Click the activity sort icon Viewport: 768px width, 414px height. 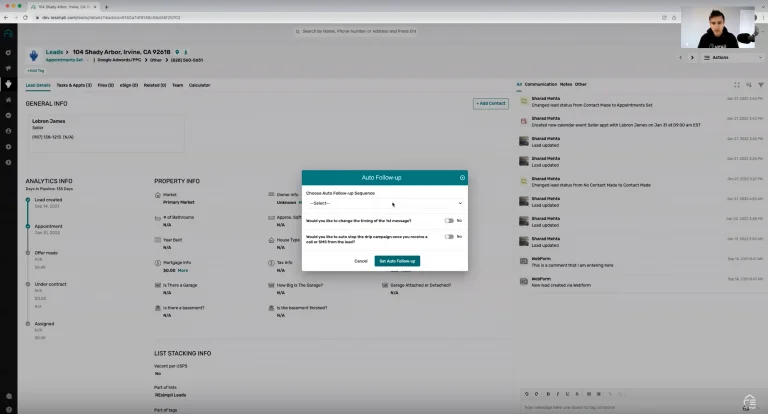point(749,85)
